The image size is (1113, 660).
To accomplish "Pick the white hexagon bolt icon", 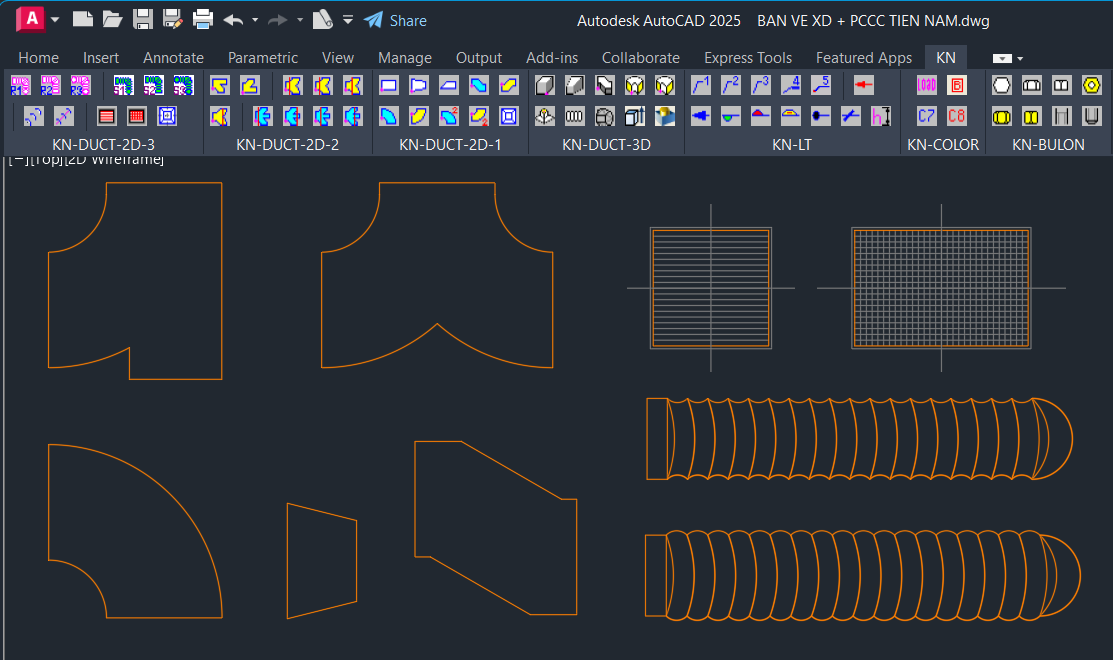I will (1002, 86).
